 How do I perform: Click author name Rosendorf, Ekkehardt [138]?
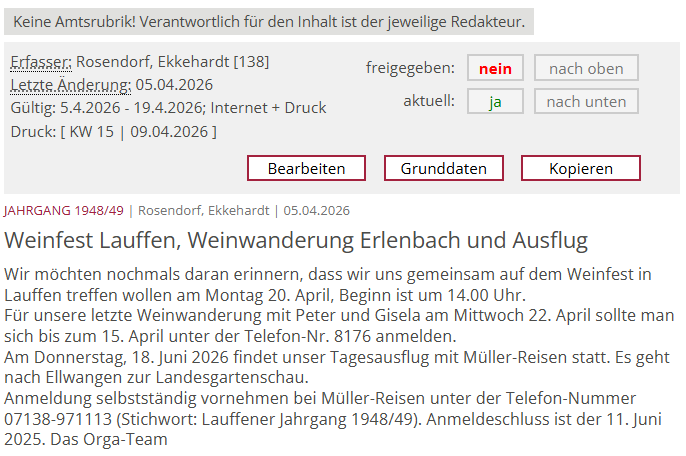click(172, 61)
